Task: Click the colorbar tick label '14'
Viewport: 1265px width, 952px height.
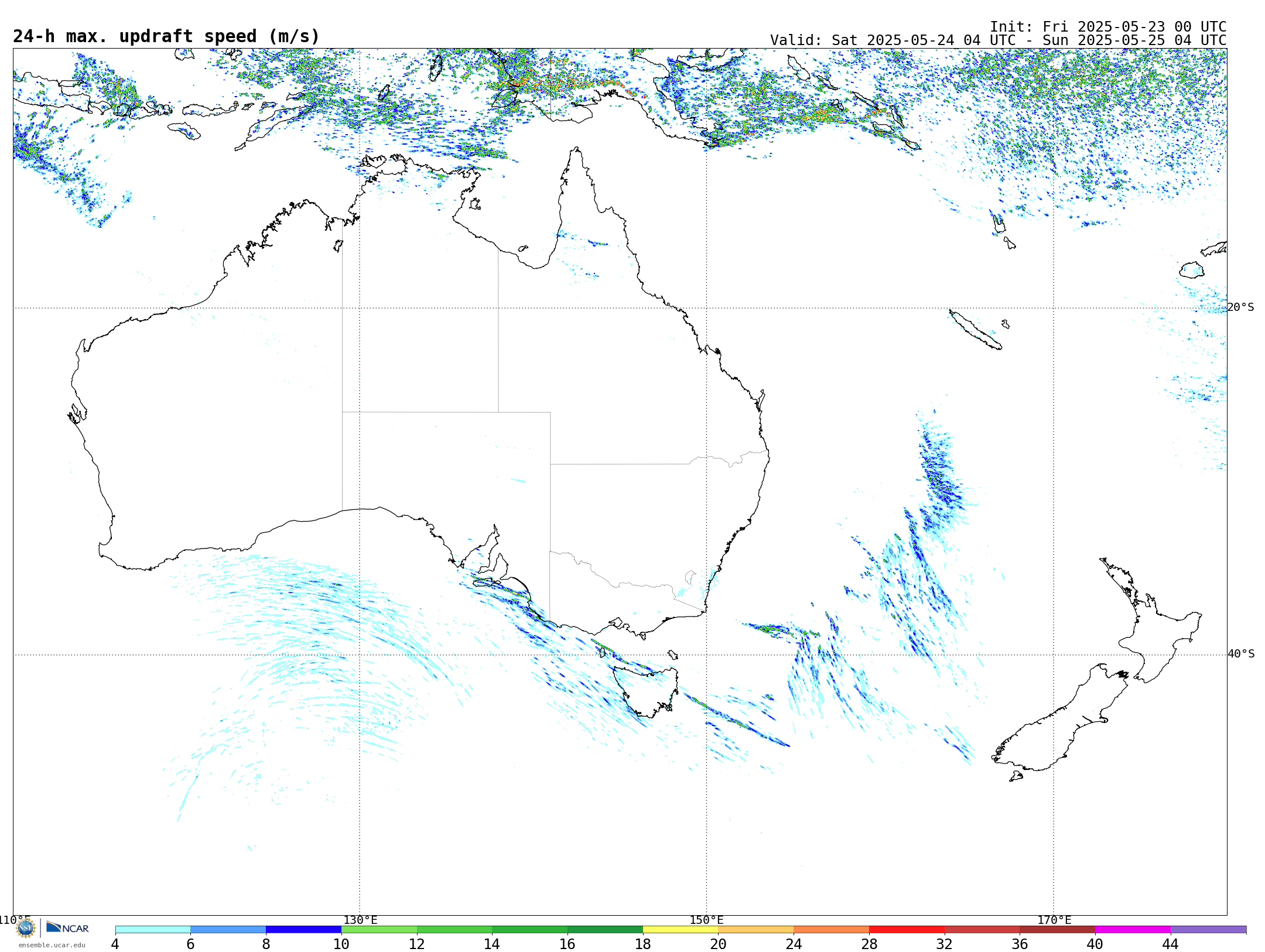Action: coord(492,944)
